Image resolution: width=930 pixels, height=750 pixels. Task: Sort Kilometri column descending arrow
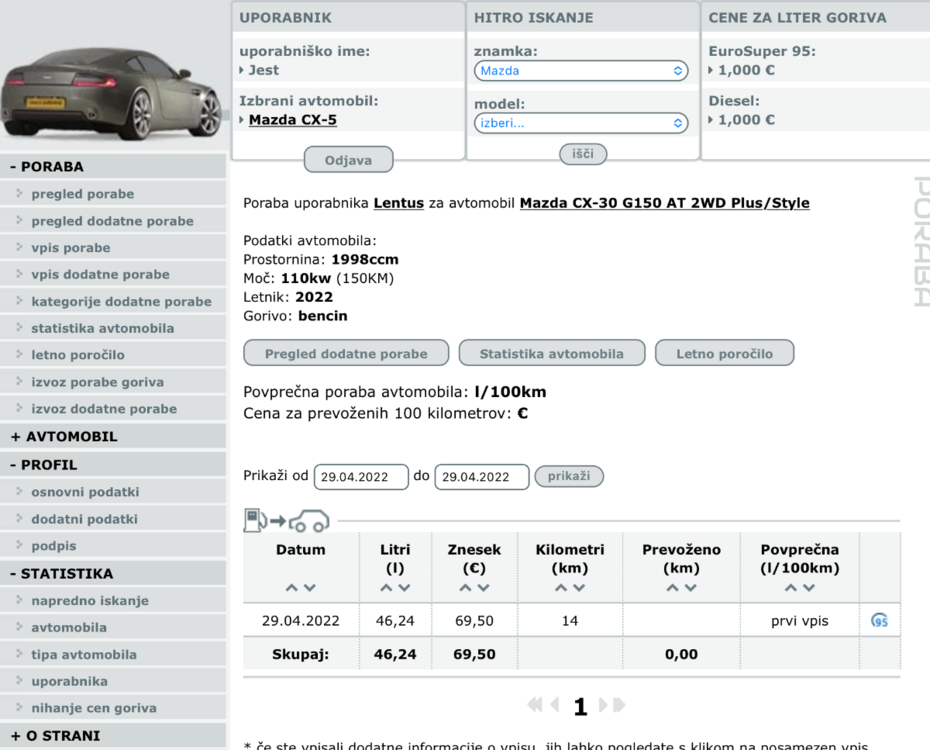(579, 588)
